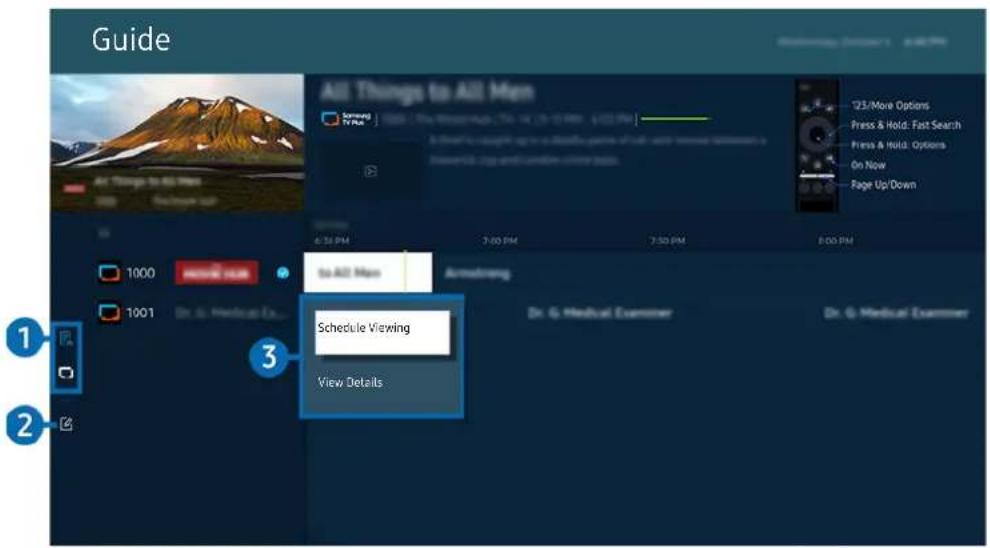Open the Channel Filter icon in the left sidebar

coord(66,339)
